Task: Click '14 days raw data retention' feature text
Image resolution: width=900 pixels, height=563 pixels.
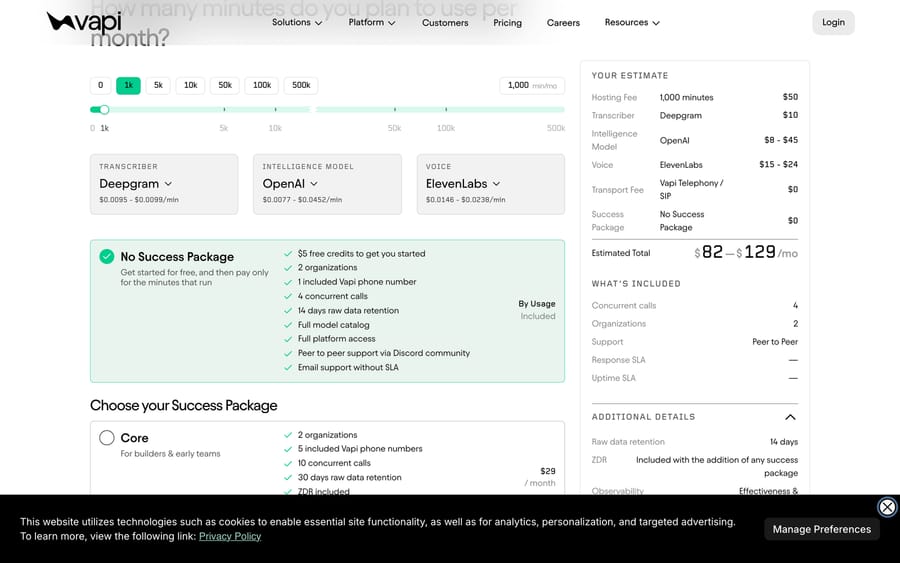Action: click(348, 310)
